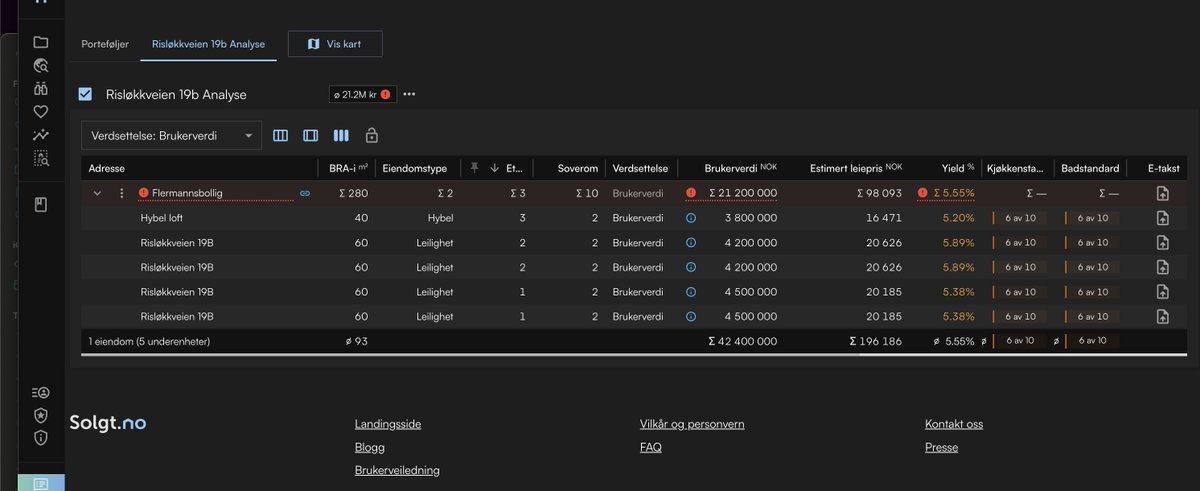1200x491 pixels.
Task: Open the Blogg footer link
Action: 370,447
